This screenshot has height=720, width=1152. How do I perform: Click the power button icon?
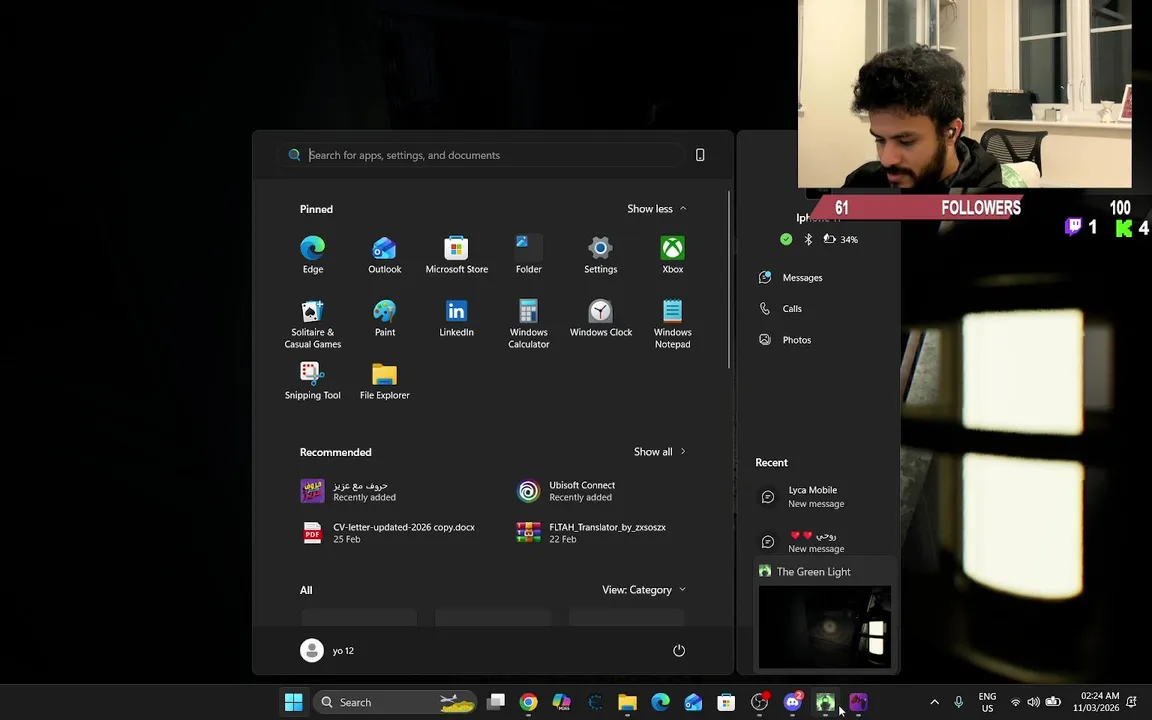679,650
